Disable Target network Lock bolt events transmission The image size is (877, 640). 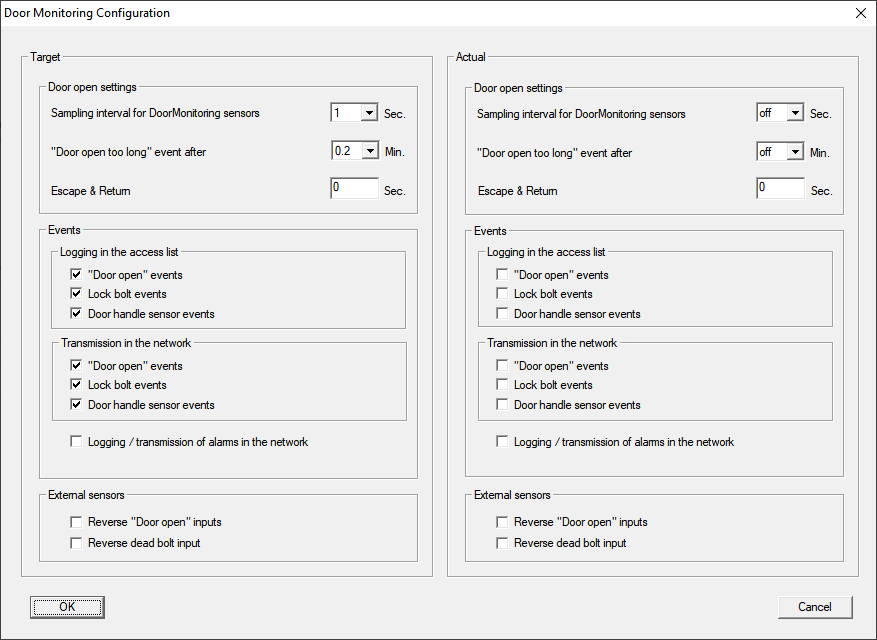(77, 385)
